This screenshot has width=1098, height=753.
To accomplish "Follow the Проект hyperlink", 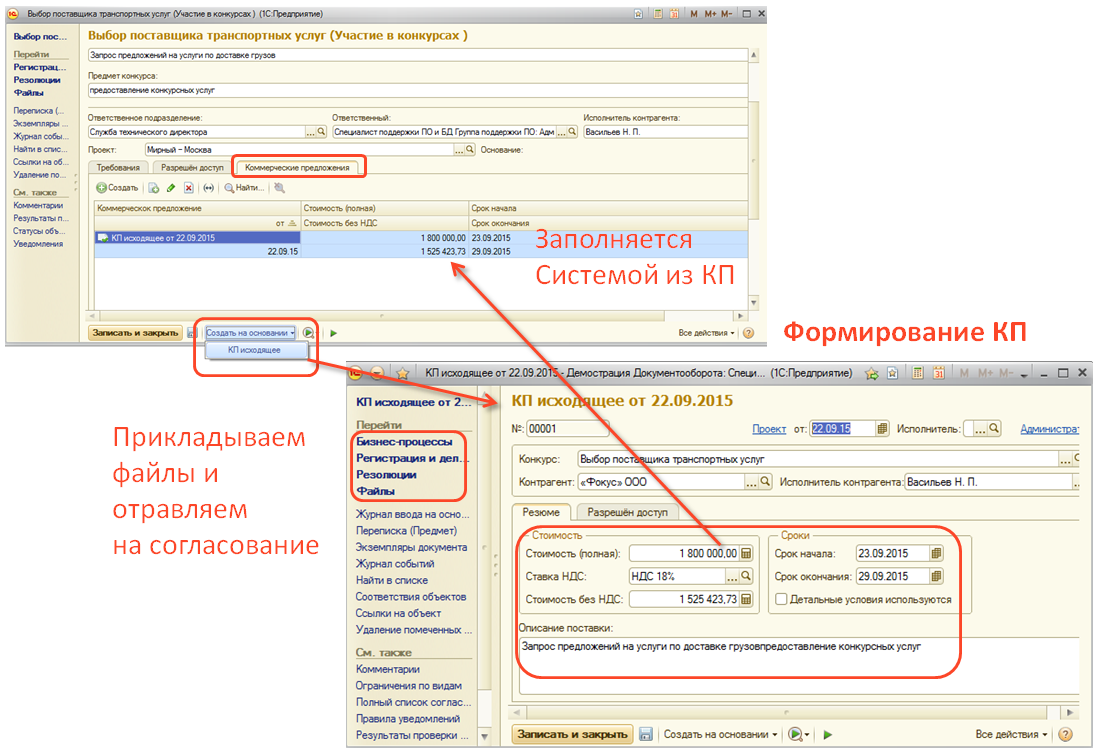I will coord(769,429).
